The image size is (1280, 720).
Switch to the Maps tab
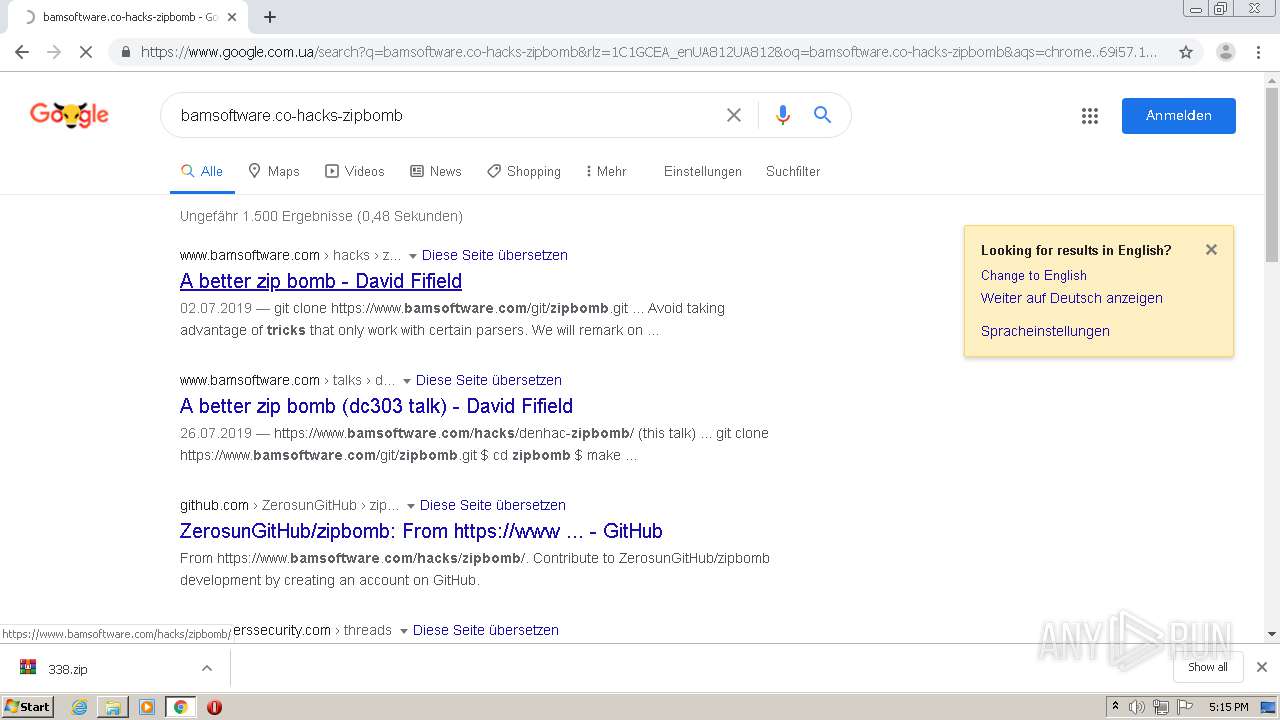[x=274, y=171]
